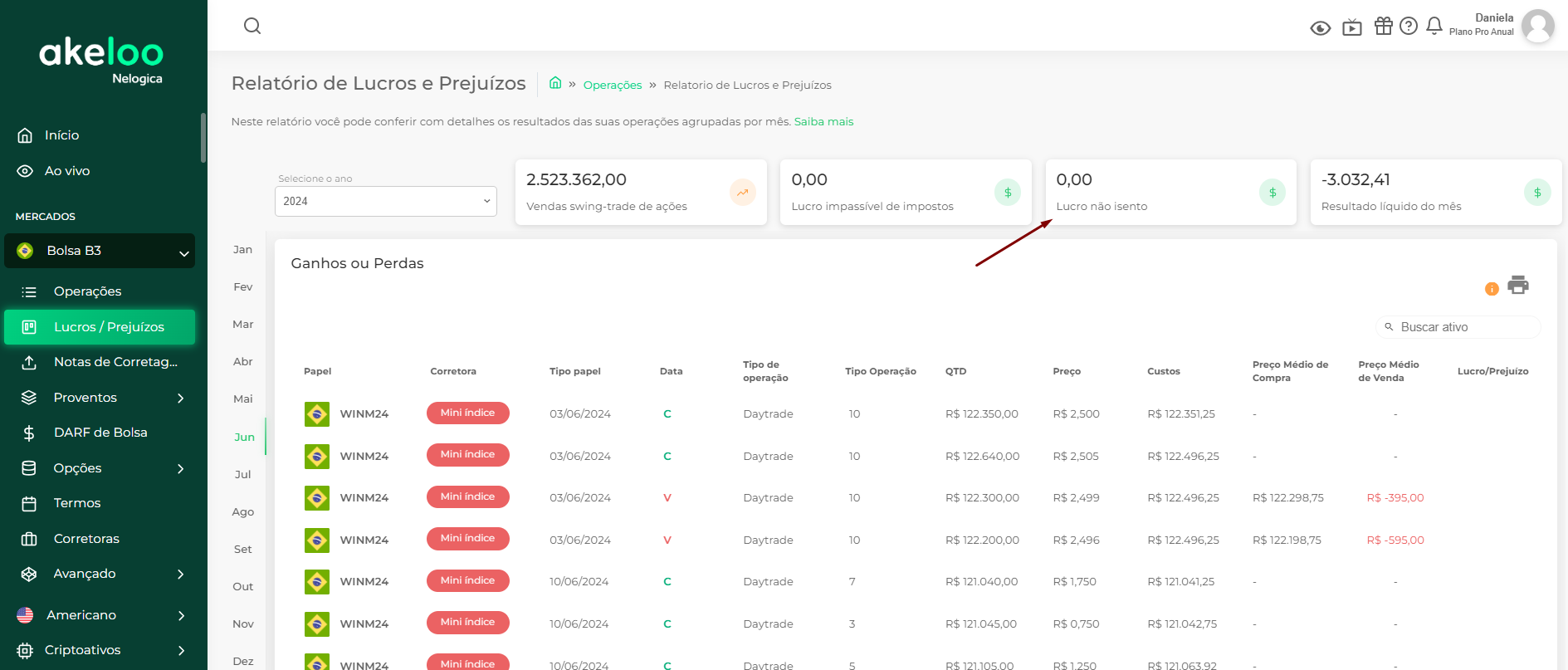Sort by the Data column header
This screenshot has height=670, width=1568.
point(671,371)
